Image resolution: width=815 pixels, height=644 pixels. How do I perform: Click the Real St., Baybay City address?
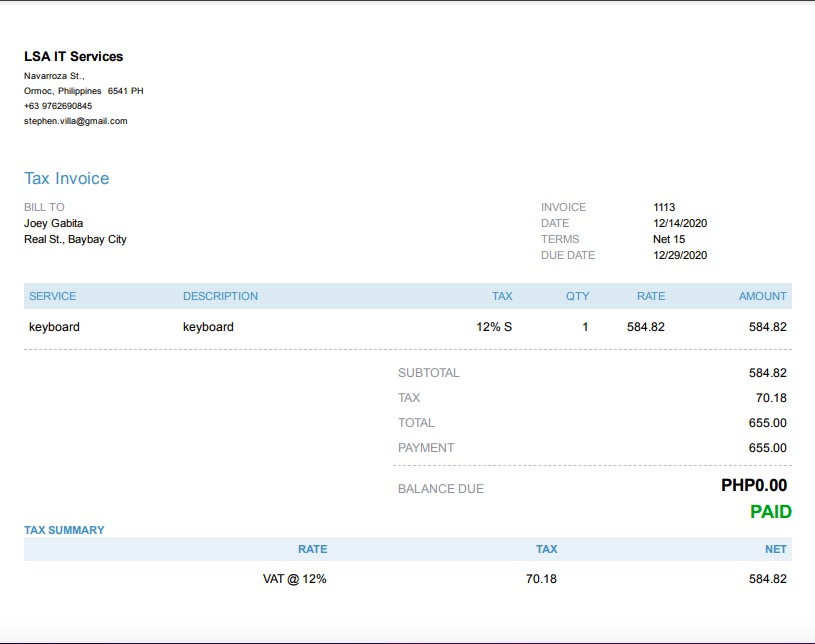tap(75, 239)
